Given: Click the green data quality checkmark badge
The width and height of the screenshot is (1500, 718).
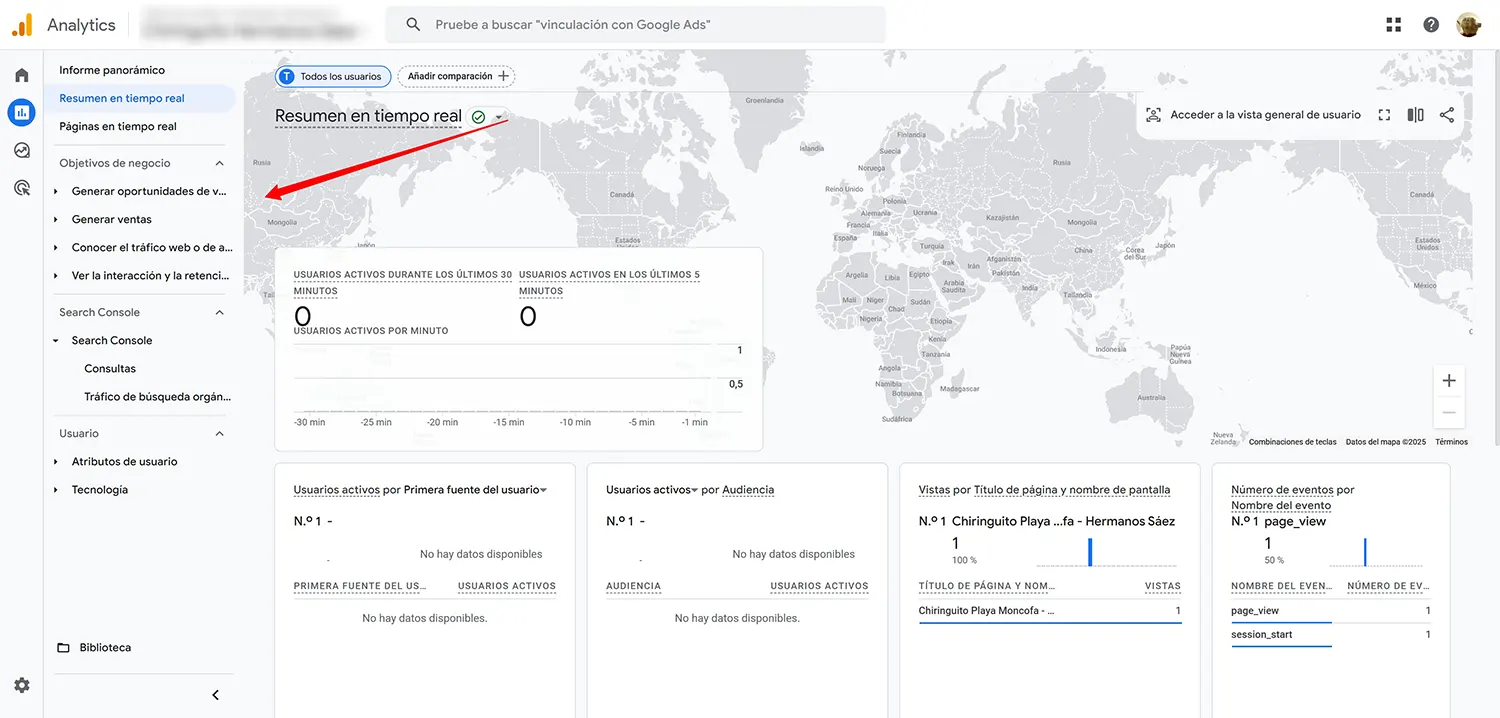Looking at the screenshot, I should pos(477,116).
